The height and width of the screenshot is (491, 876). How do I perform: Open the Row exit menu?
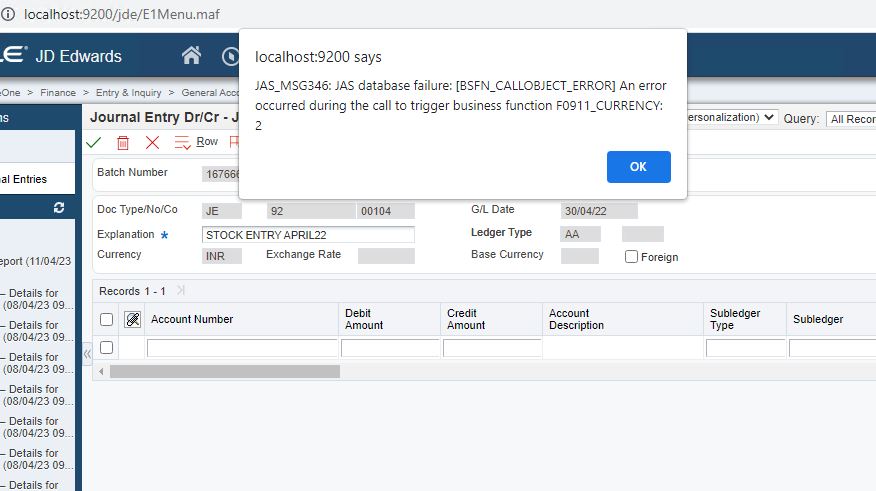pos(196,142)
